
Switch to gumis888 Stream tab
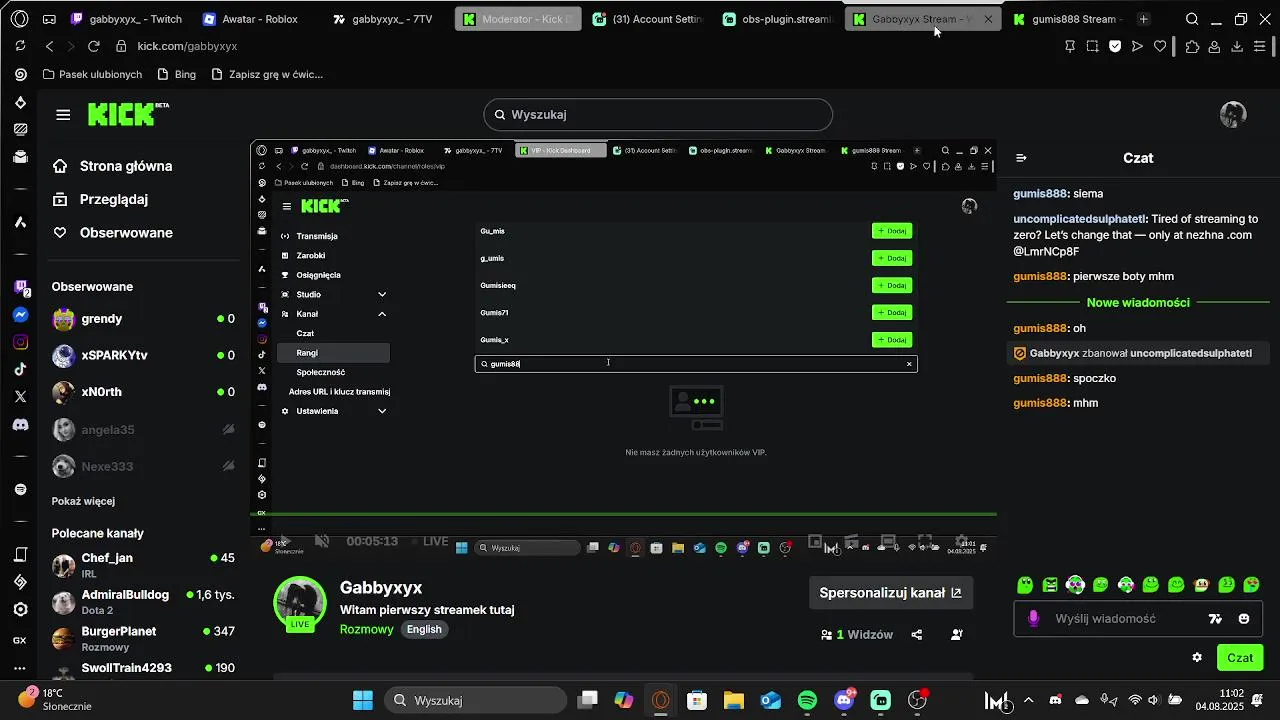tap(1066, 19)
